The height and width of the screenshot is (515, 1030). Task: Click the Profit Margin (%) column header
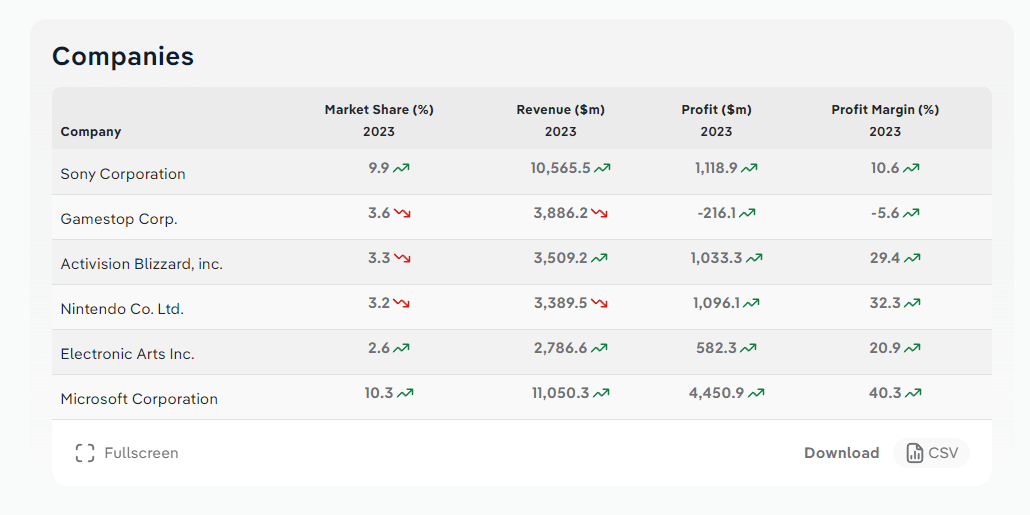click(885, 110)
